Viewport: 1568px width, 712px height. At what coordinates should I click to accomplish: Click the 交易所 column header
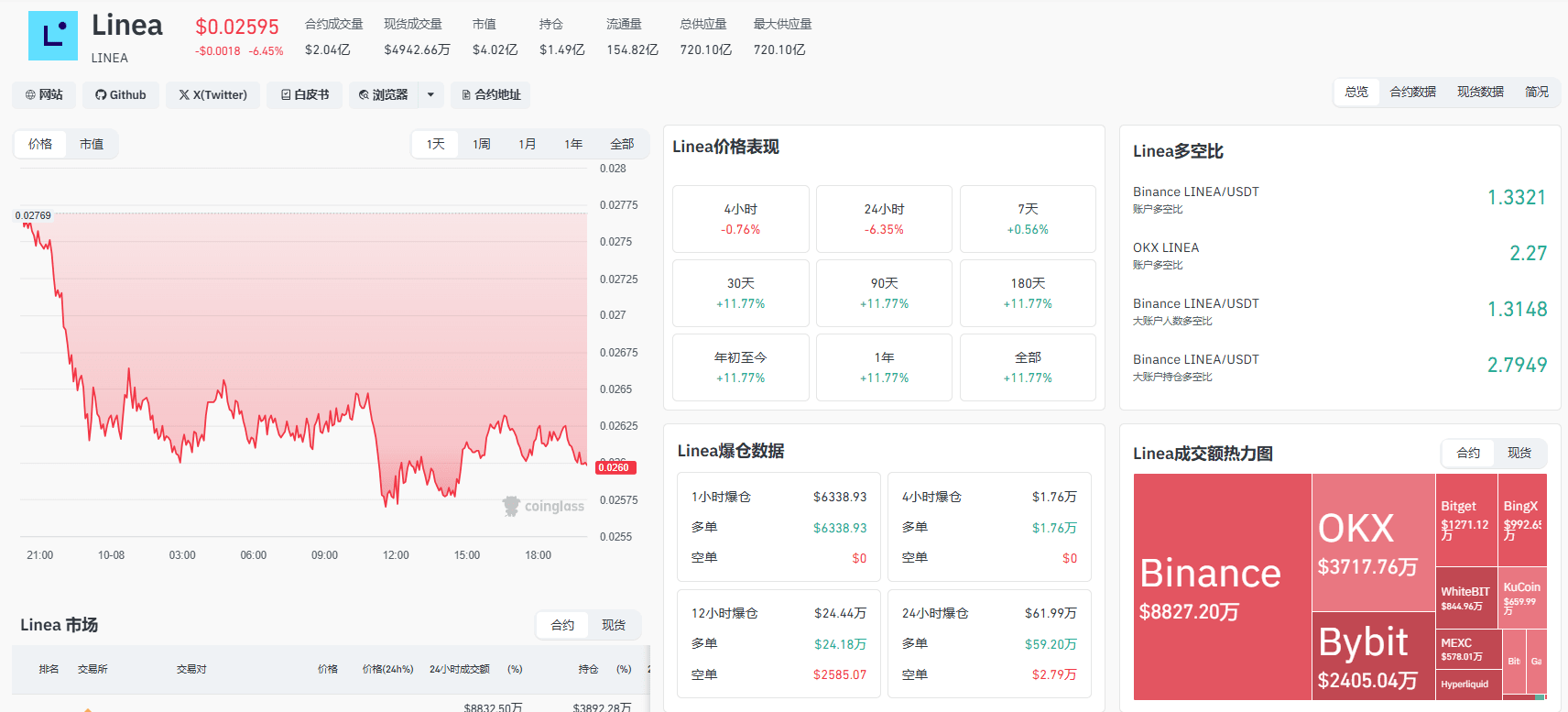[93, 669]
